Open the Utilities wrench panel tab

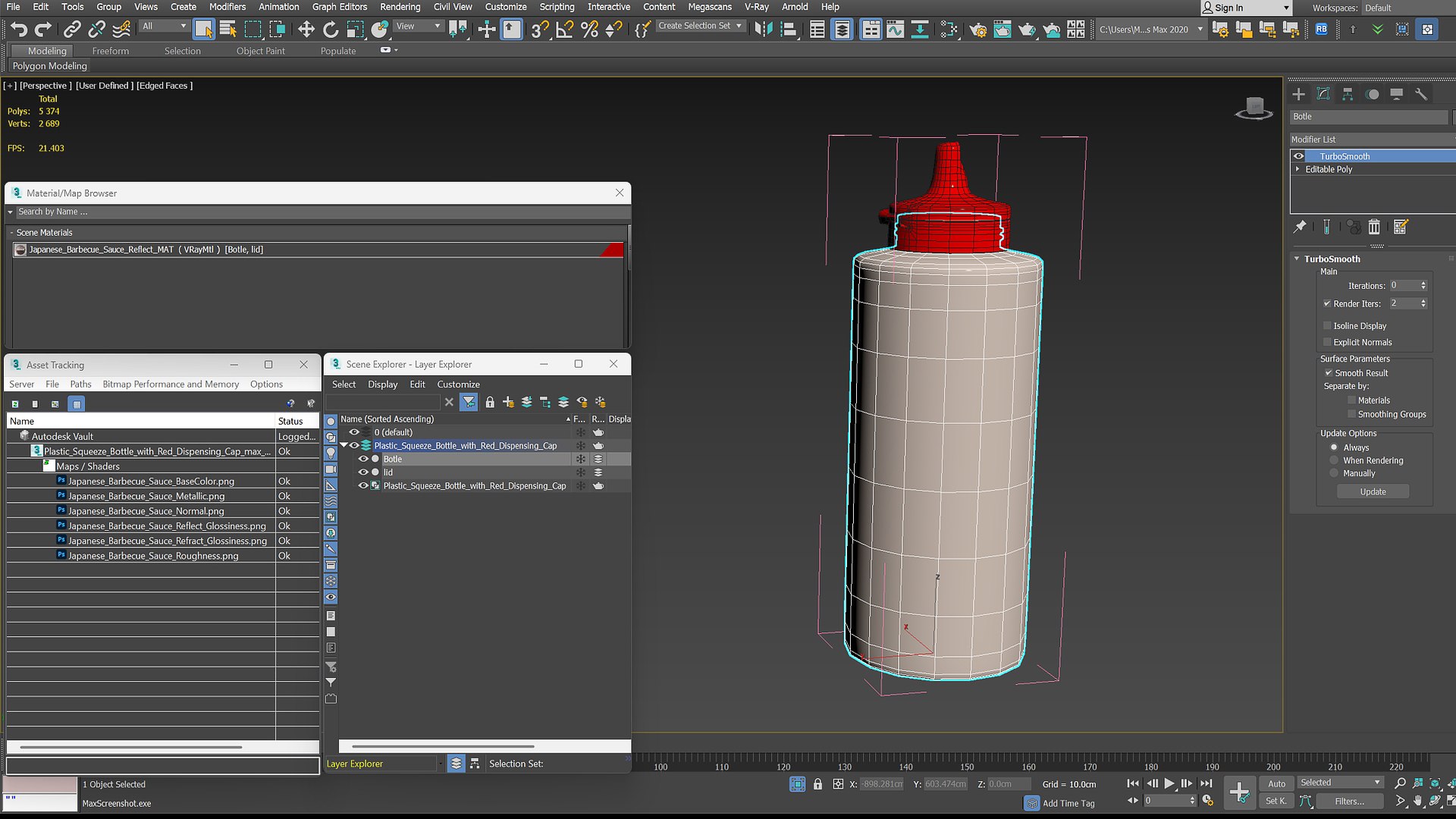pos(1421,94)
